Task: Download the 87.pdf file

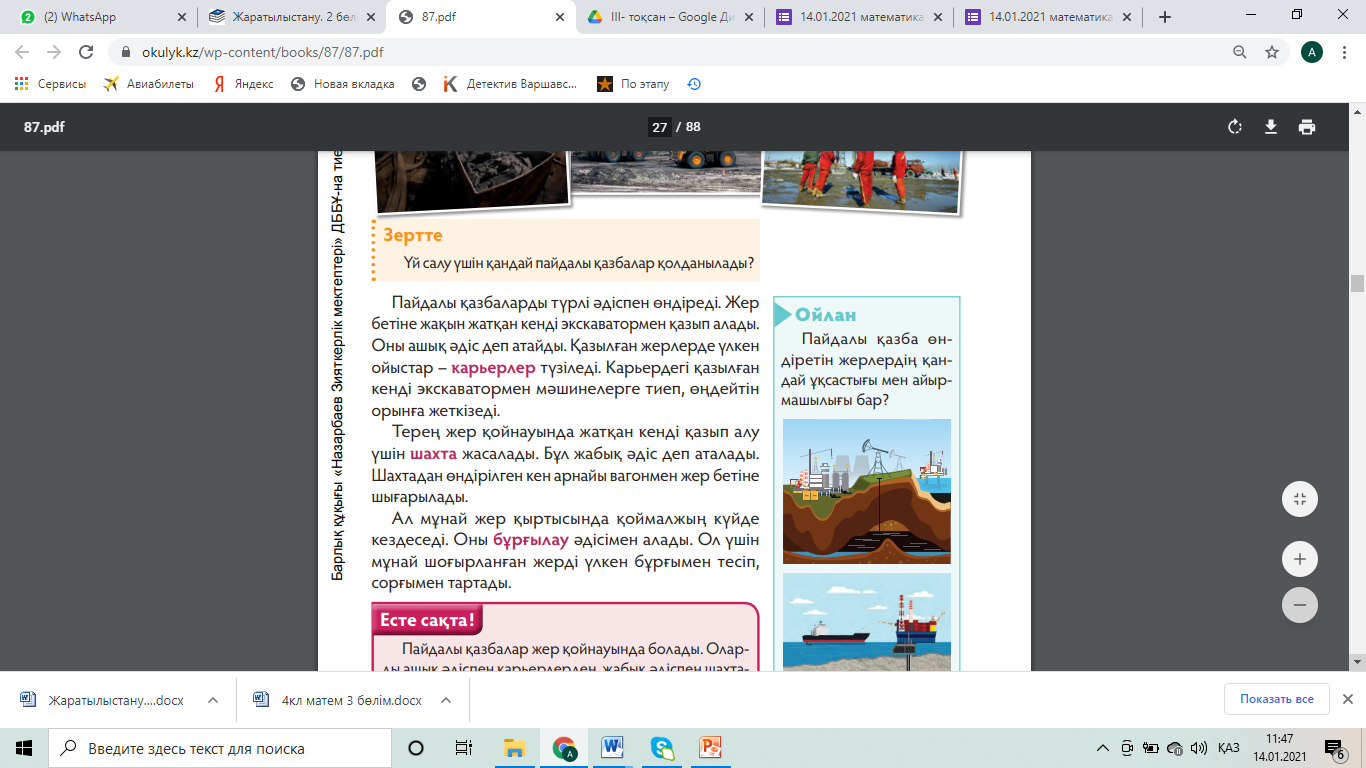Action: tap(1271, 127)
